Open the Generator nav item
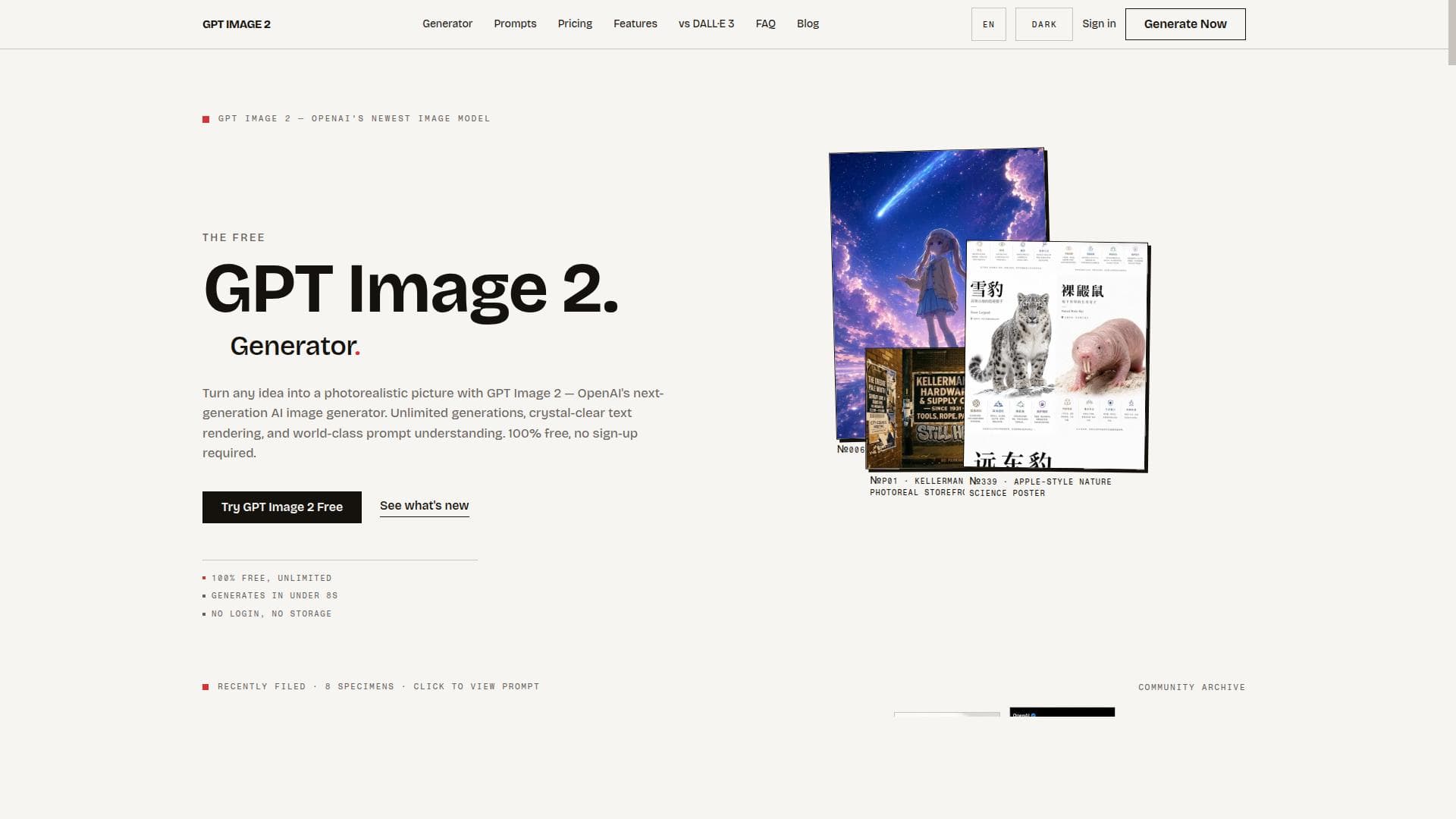Image resolution: width=1456 pixels, height=819 pixels. [447, 24]
